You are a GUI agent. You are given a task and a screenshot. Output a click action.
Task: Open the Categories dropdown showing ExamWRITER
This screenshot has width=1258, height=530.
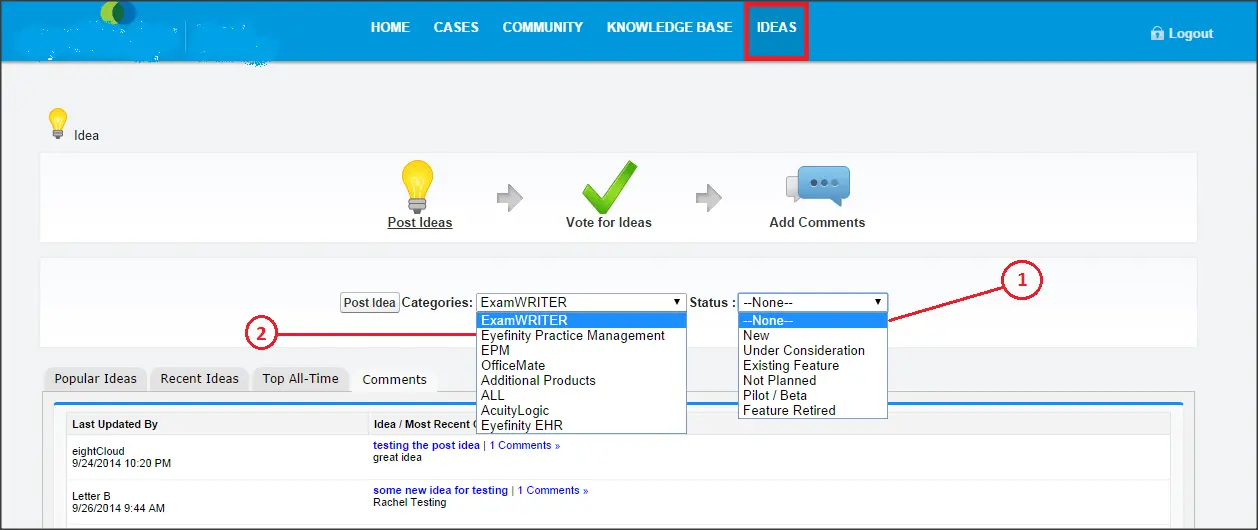(x=581, y=302)
